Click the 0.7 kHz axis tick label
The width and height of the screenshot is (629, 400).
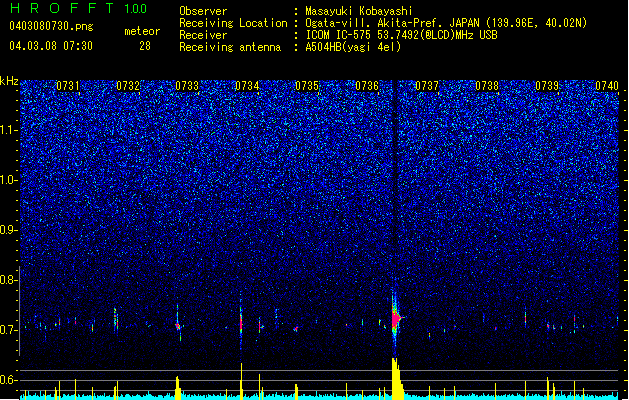(9, 330)
